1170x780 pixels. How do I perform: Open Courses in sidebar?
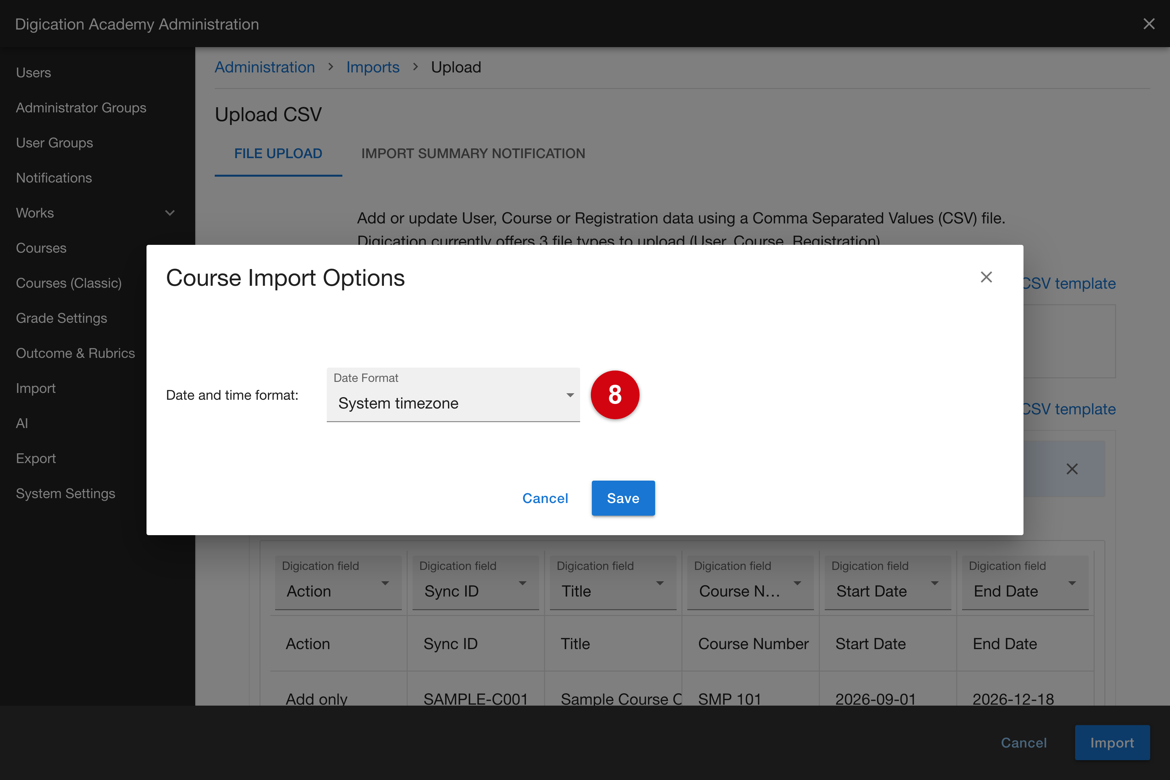(x=41, y=248)
